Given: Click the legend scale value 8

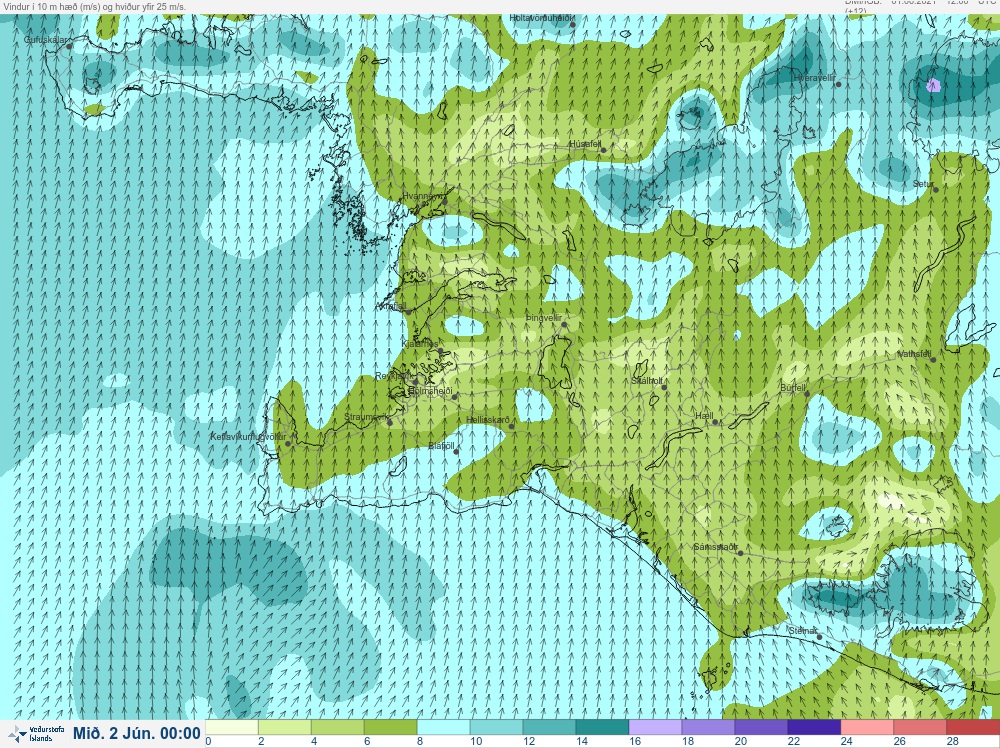Looking at the screenshot, I should coord(420,742).
